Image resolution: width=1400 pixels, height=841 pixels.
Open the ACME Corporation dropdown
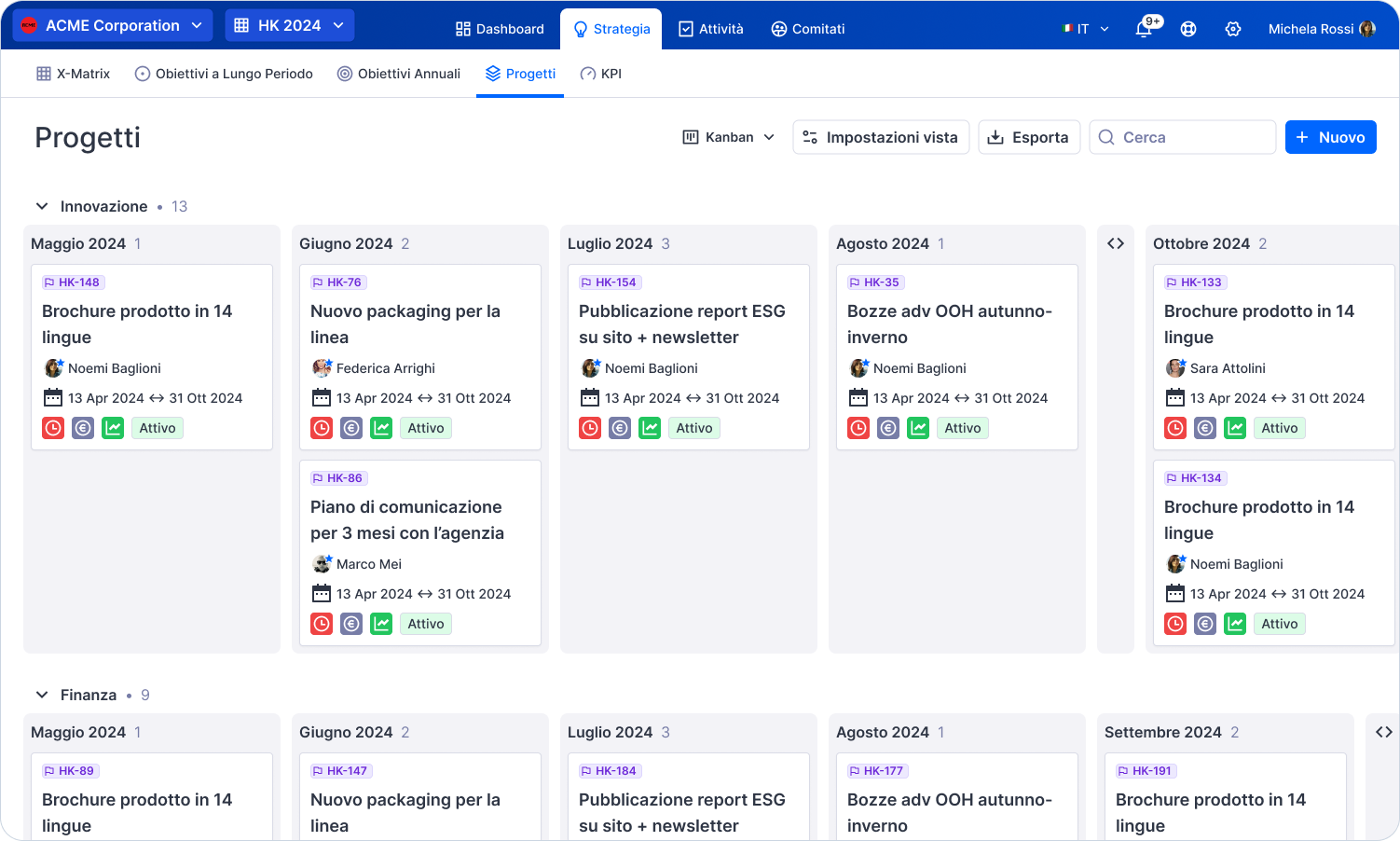113,25
